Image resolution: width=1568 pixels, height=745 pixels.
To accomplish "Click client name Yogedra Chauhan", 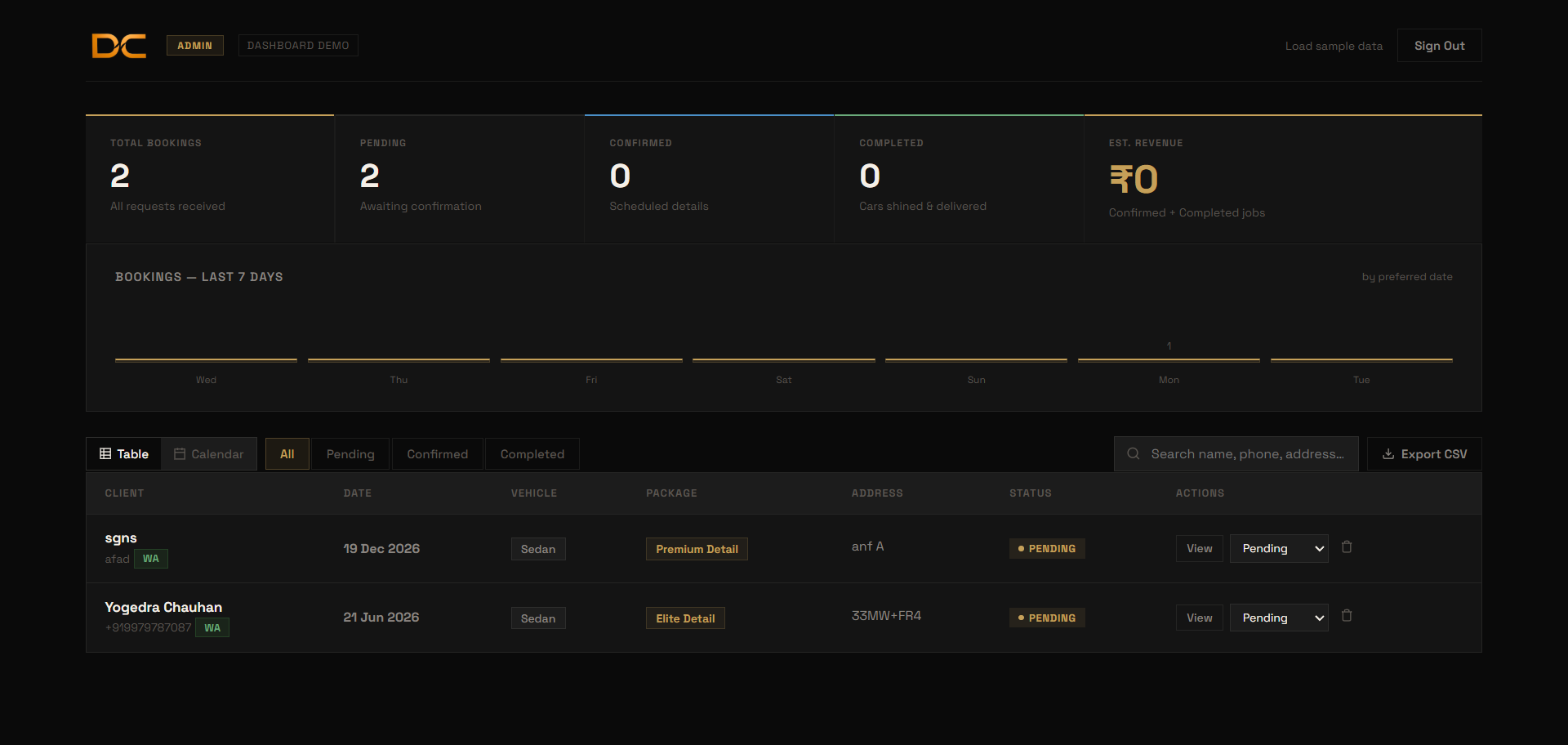I will tap(163, 607).
